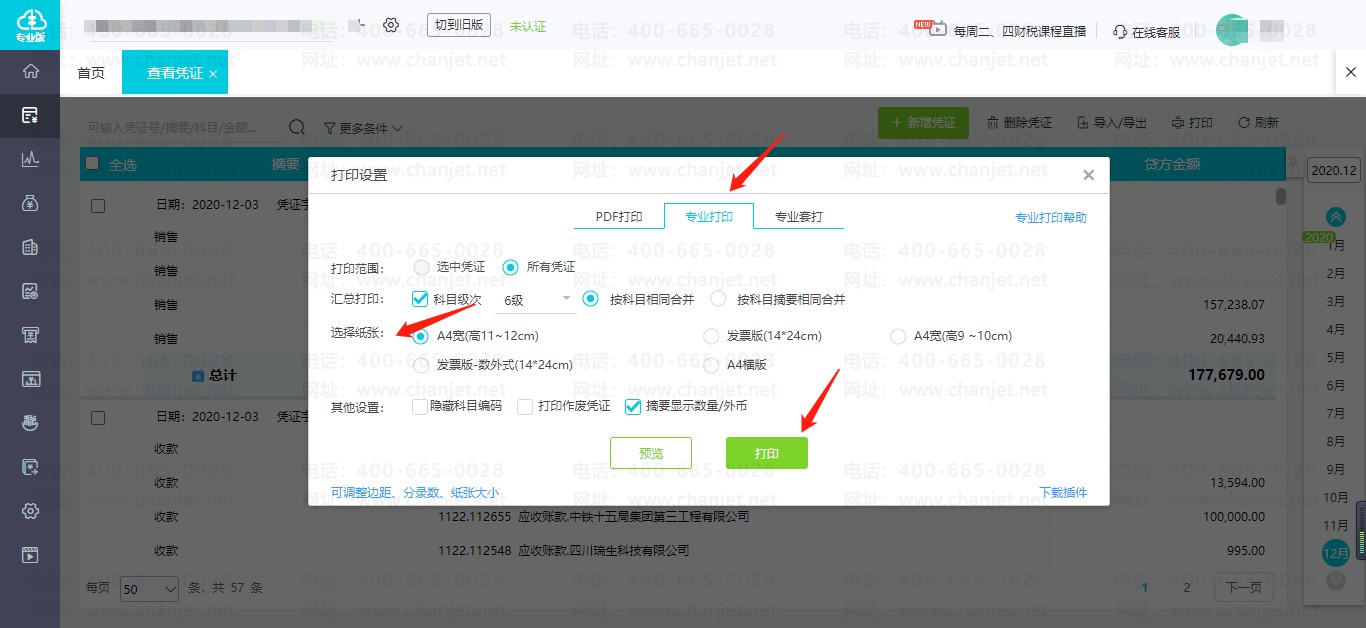This screenshot has height=628, width=1366.
Task: Click the 切到旧版 button
Action: pos(459,25)
